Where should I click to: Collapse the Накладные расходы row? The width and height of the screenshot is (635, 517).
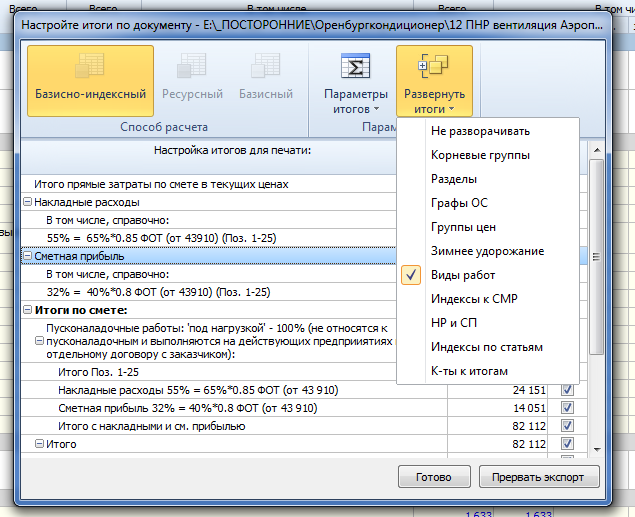coord(27,202)
